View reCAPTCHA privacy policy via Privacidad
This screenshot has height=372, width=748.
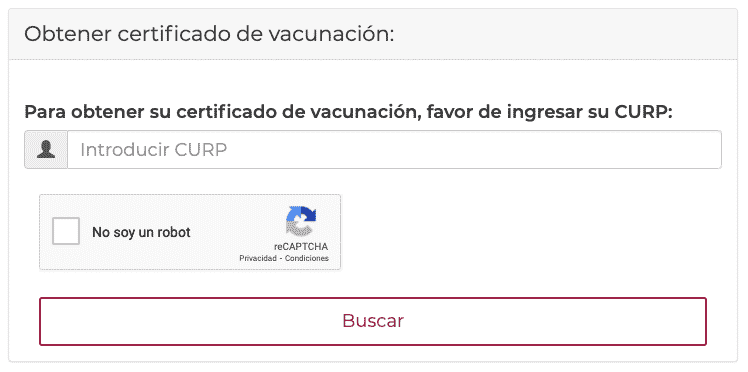[258, 258]
